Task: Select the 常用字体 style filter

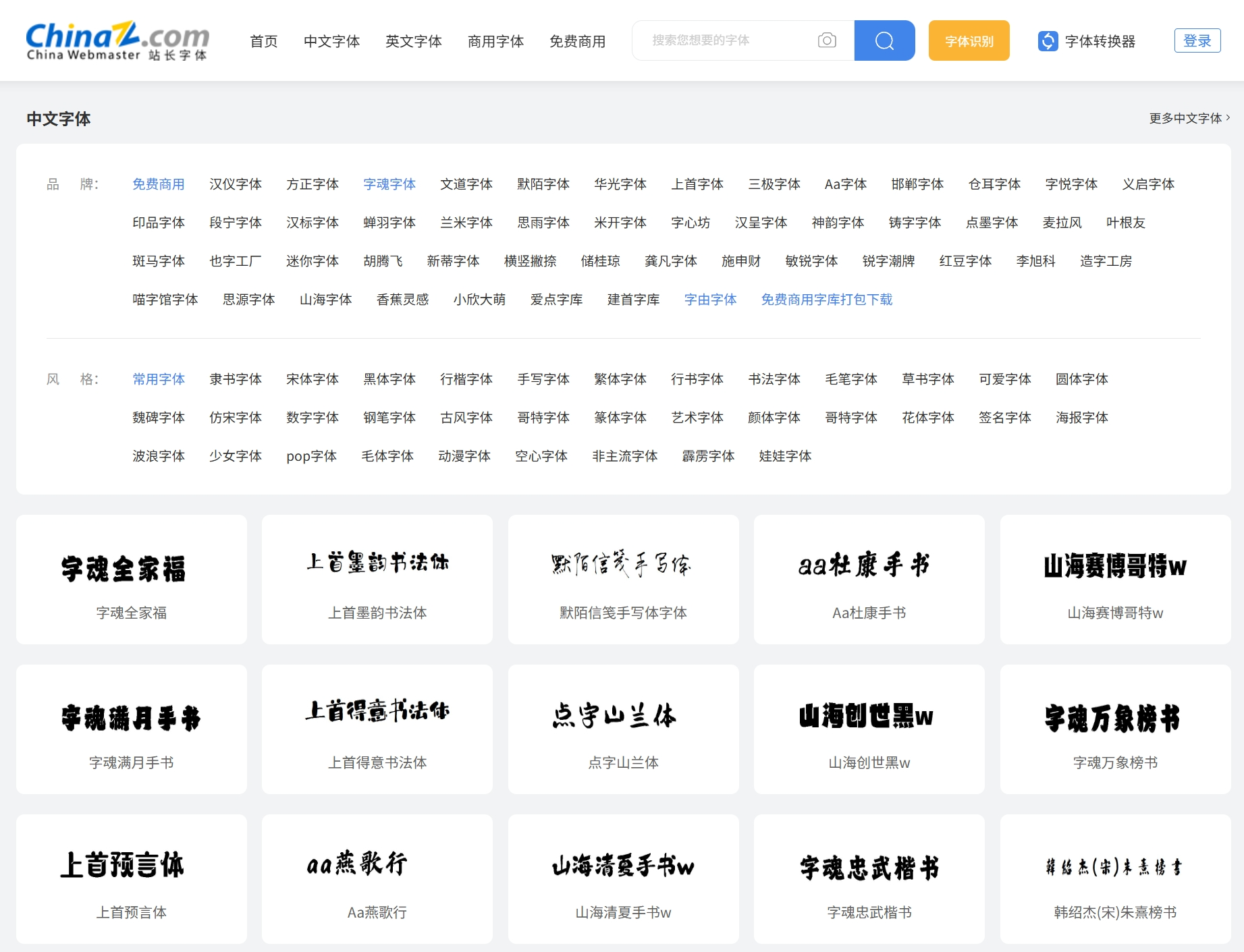Action: (159, 379)
